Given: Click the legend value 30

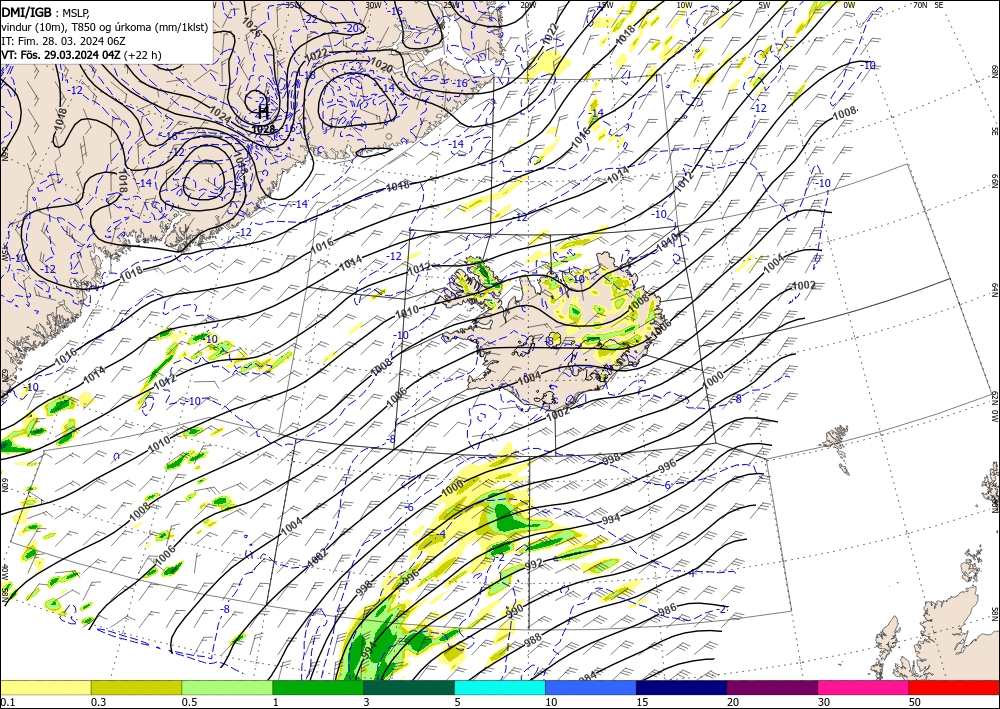Looking at the screenshot, I should click(x=824, y=702).
